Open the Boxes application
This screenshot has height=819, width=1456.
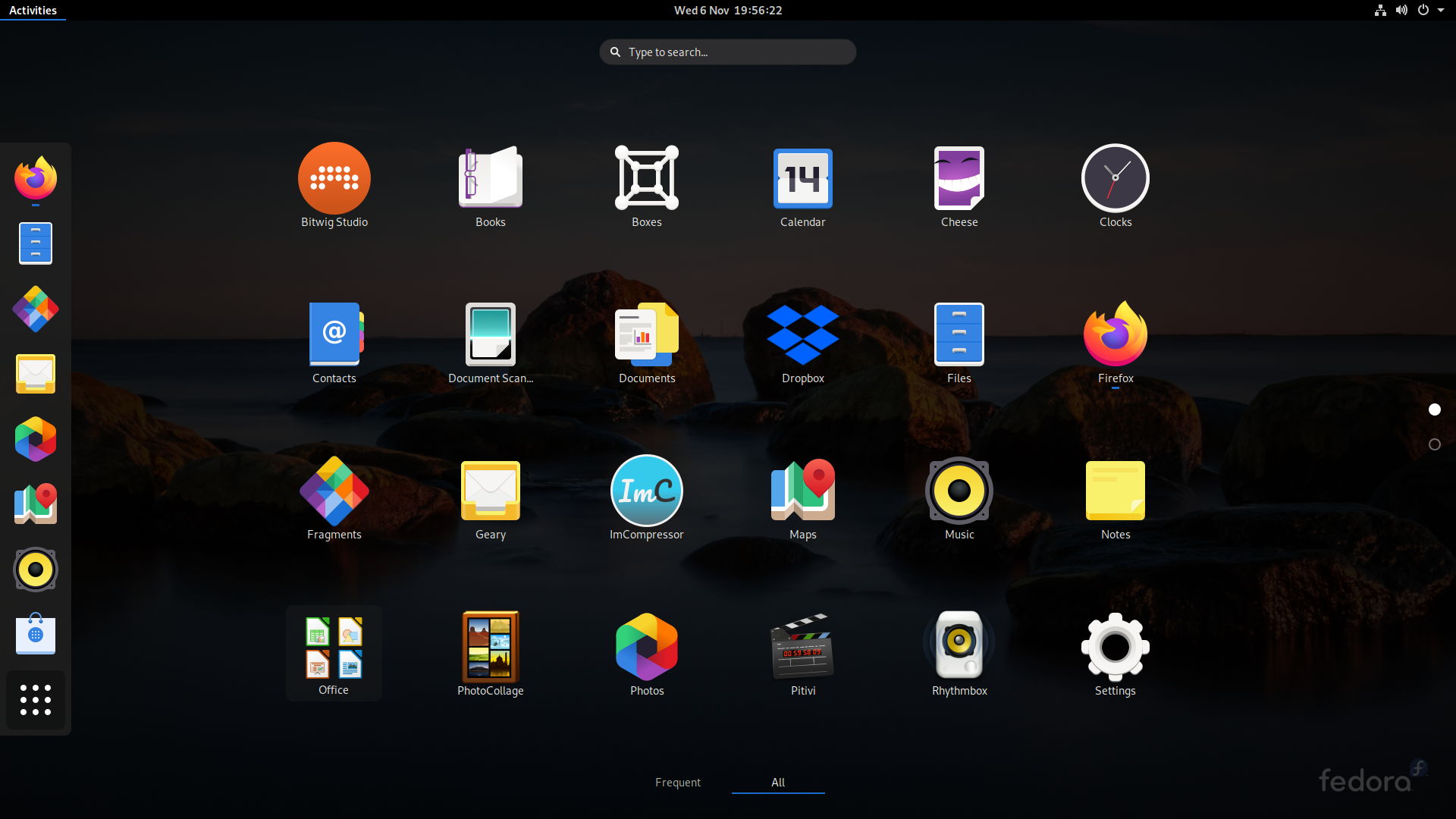click(646, 179)
